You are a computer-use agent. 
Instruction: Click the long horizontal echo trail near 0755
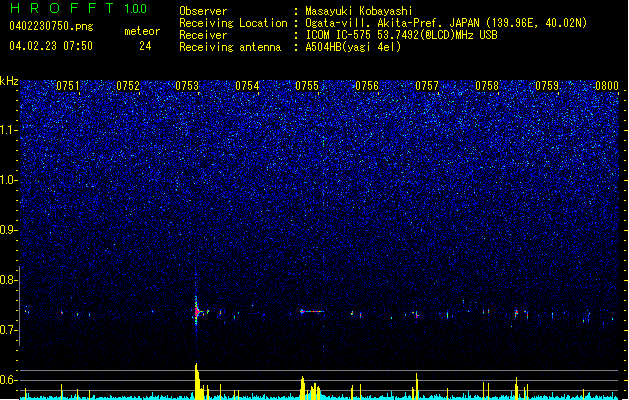point(311,311)
